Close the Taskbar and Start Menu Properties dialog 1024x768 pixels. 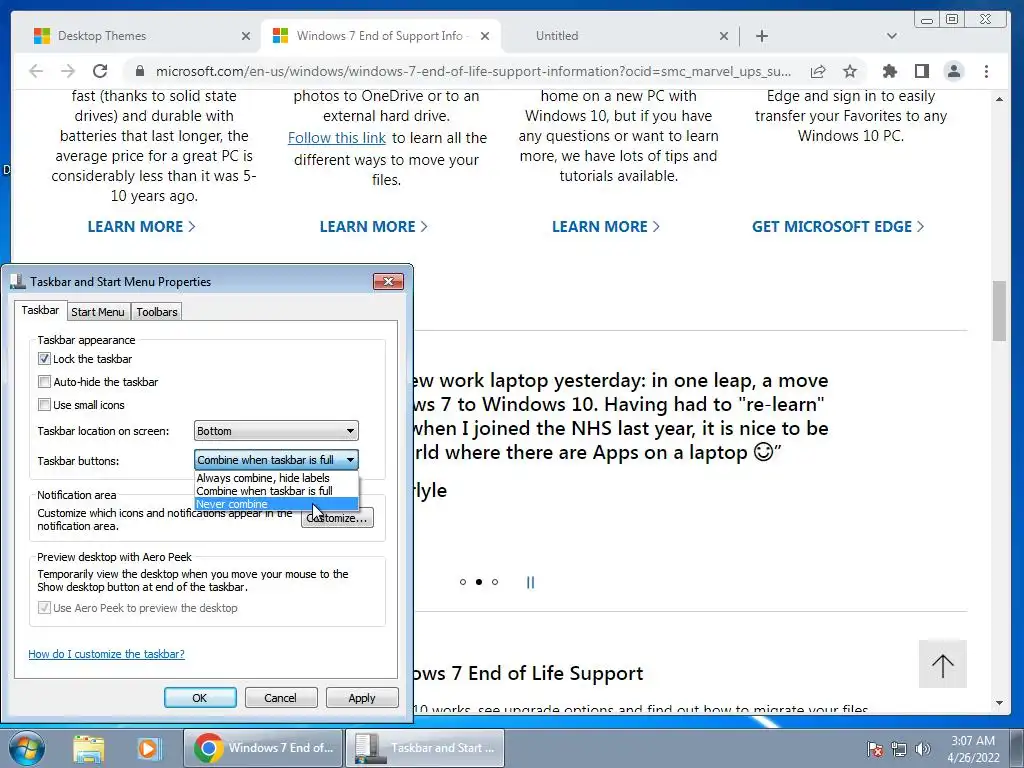pos(389,281)
